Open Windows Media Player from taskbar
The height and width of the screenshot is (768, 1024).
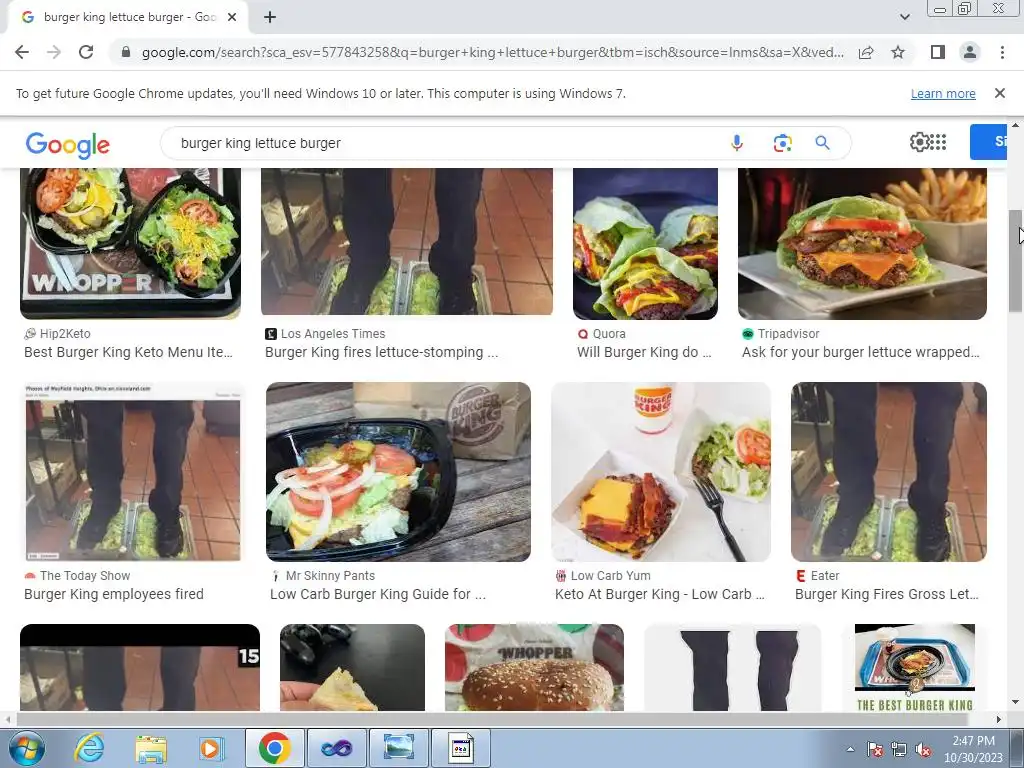pyautogui.click(x=211, y=748)
